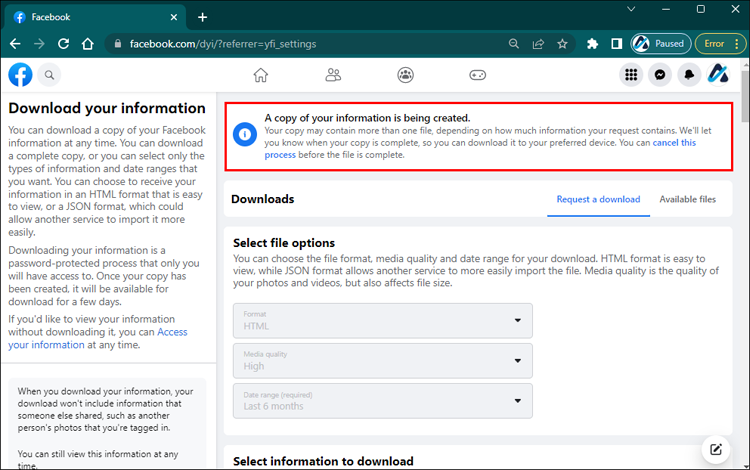Bookmark this page with the star icon

coord(562,44)
